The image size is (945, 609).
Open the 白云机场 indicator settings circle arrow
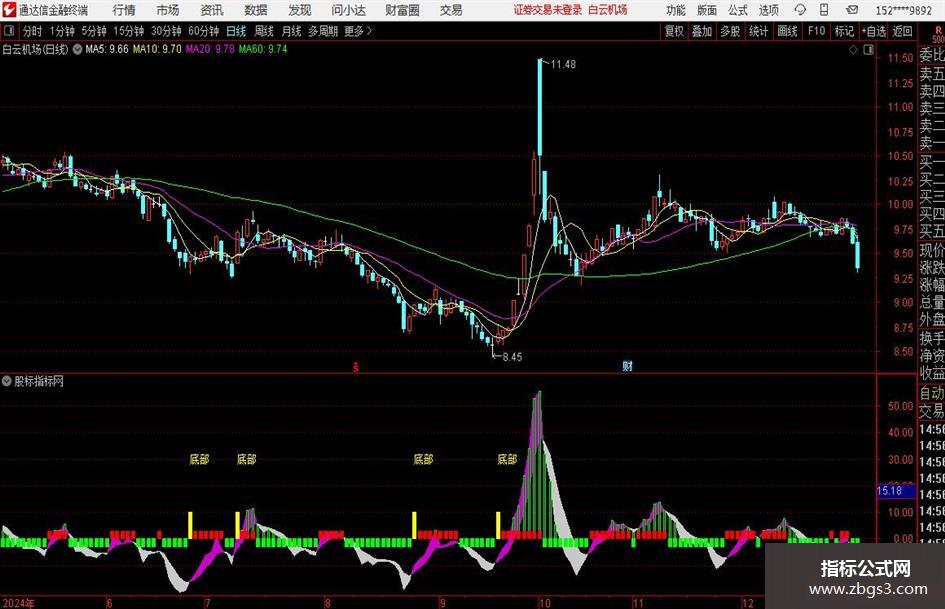[78, 49]
